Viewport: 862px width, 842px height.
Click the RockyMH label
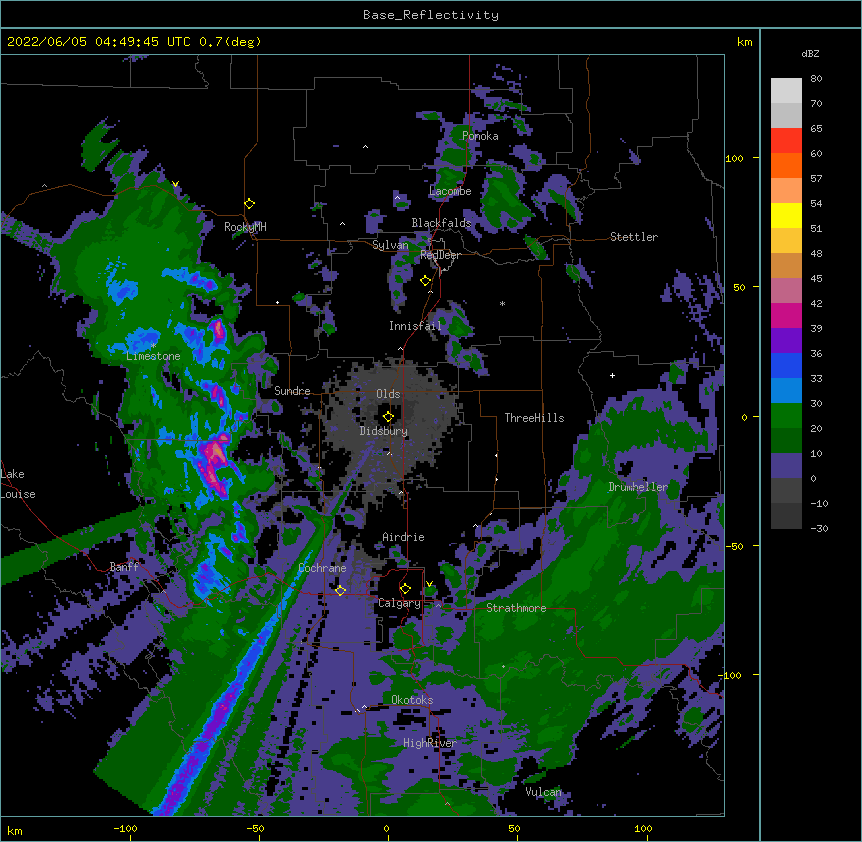245,227
